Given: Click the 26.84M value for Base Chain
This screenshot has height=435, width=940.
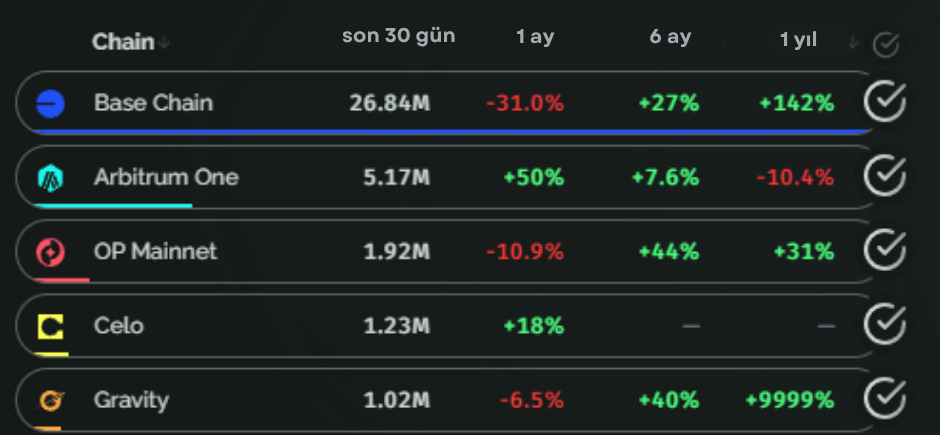Looking at the screenshot, I should (x=390, y=103).
